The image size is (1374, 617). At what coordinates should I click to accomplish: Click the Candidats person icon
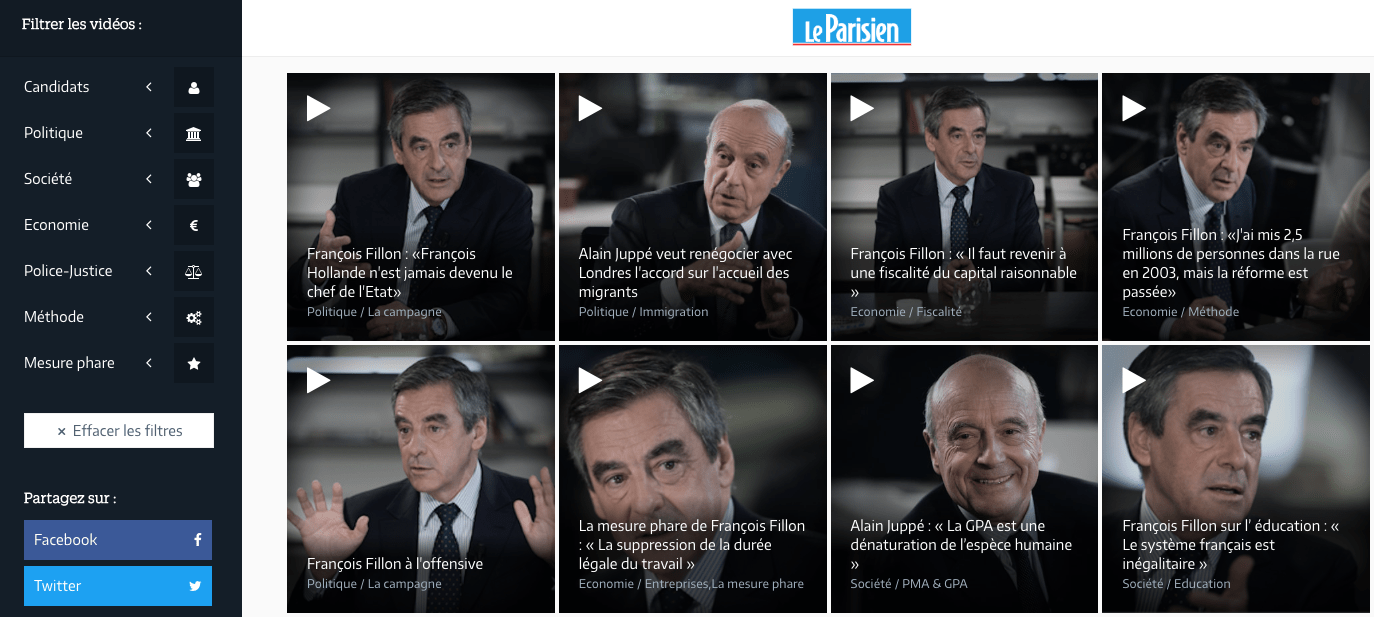(x=194, y=87)
